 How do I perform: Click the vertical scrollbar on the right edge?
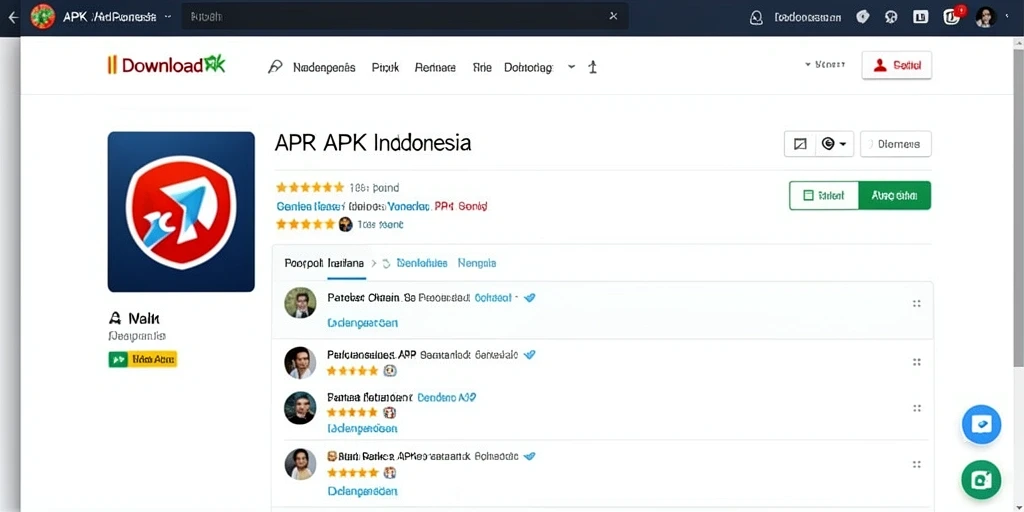coord(1018,202)
